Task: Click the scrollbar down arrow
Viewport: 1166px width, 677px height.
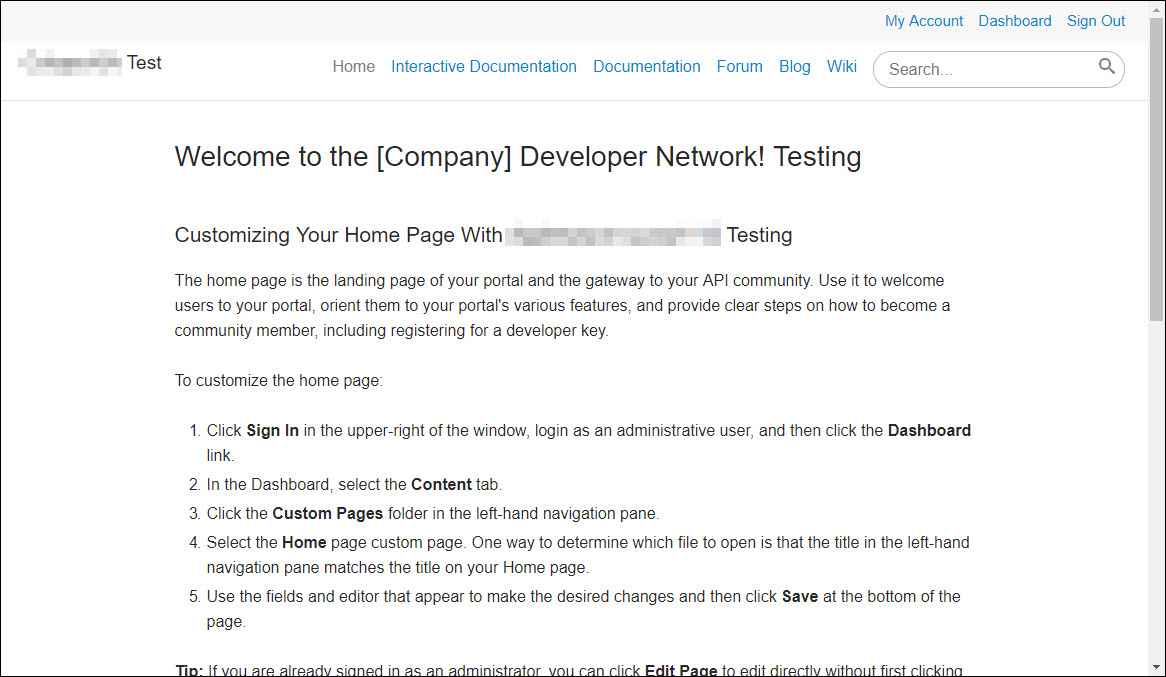Action: (x=1156, y=667)
